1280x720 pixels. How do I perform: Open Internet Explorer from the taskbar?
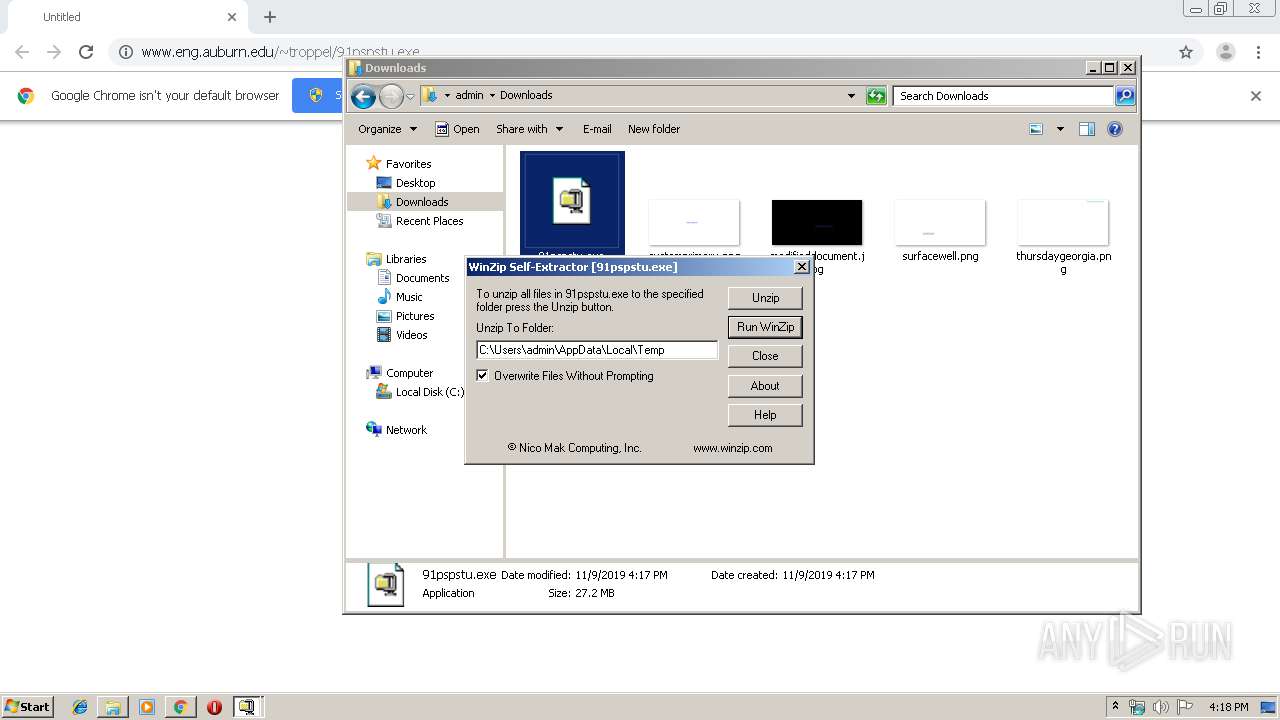coord(80,707)
